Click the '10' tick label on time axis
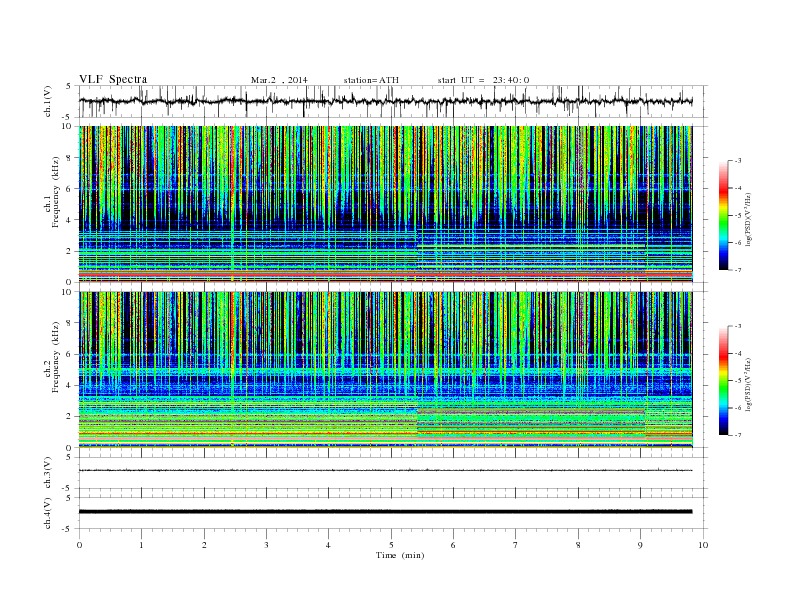This screenshot has width=792, height=612. [703, 545]
